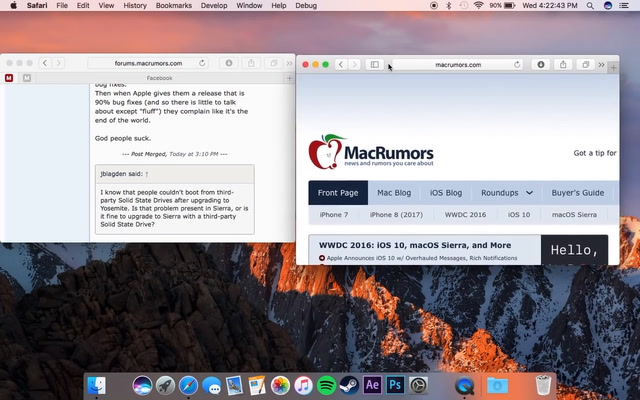
Task: Select the Front Page tab
Action: tap(338, 193)
